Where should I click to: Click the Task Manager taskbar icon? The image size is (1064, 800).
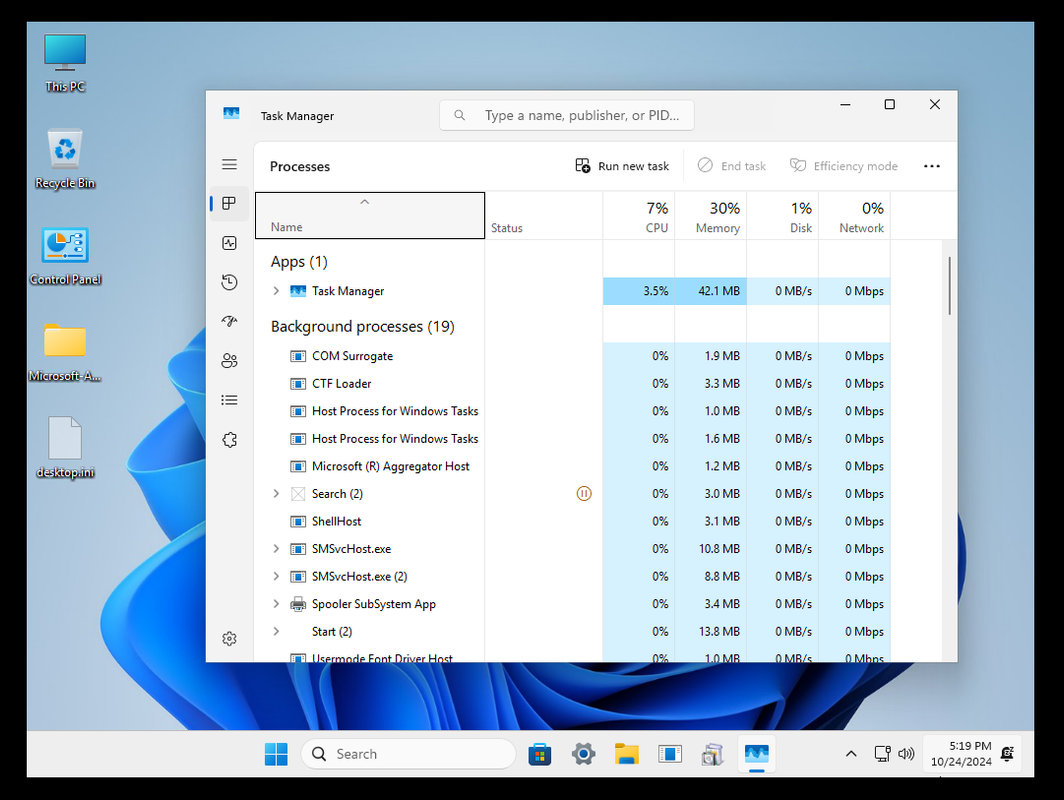tap(757, 754)
